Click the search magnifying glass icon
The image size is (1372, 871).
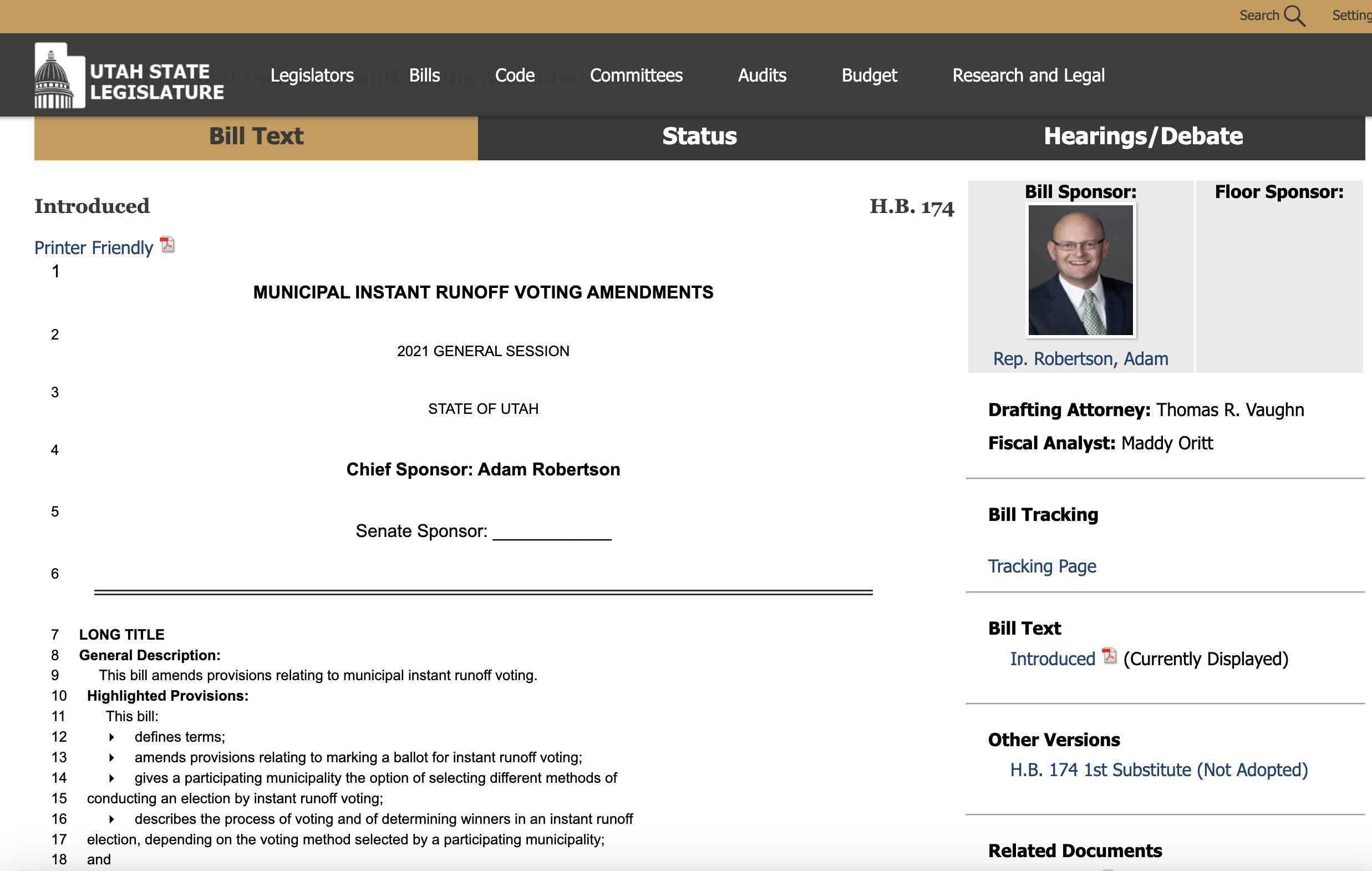[x=1294, y=16]
